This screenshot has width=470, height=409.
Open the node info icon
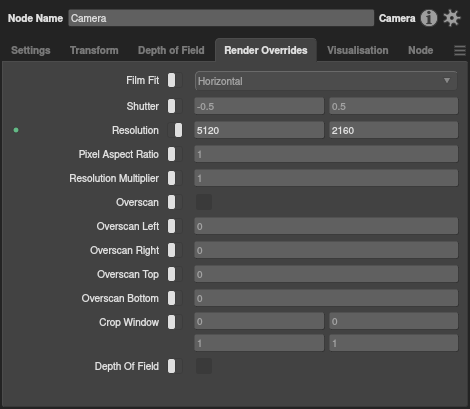tap(429, 18)
